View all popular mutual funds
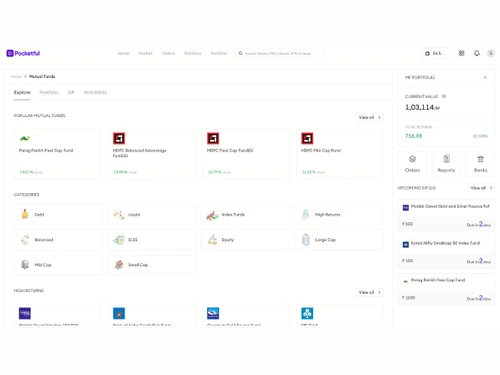This screenshot has height=375, width=500. (x=369, y=117)
